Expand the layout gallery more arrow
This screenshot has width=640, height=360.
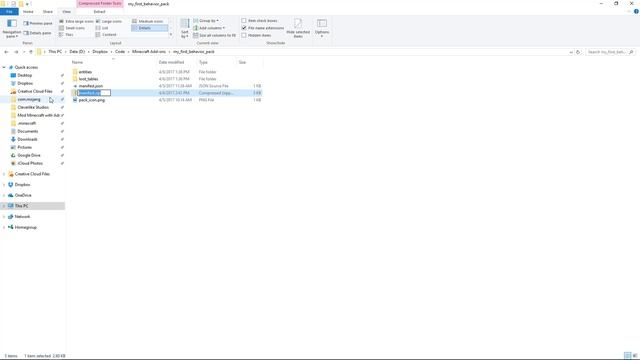(x=171, y=35)
